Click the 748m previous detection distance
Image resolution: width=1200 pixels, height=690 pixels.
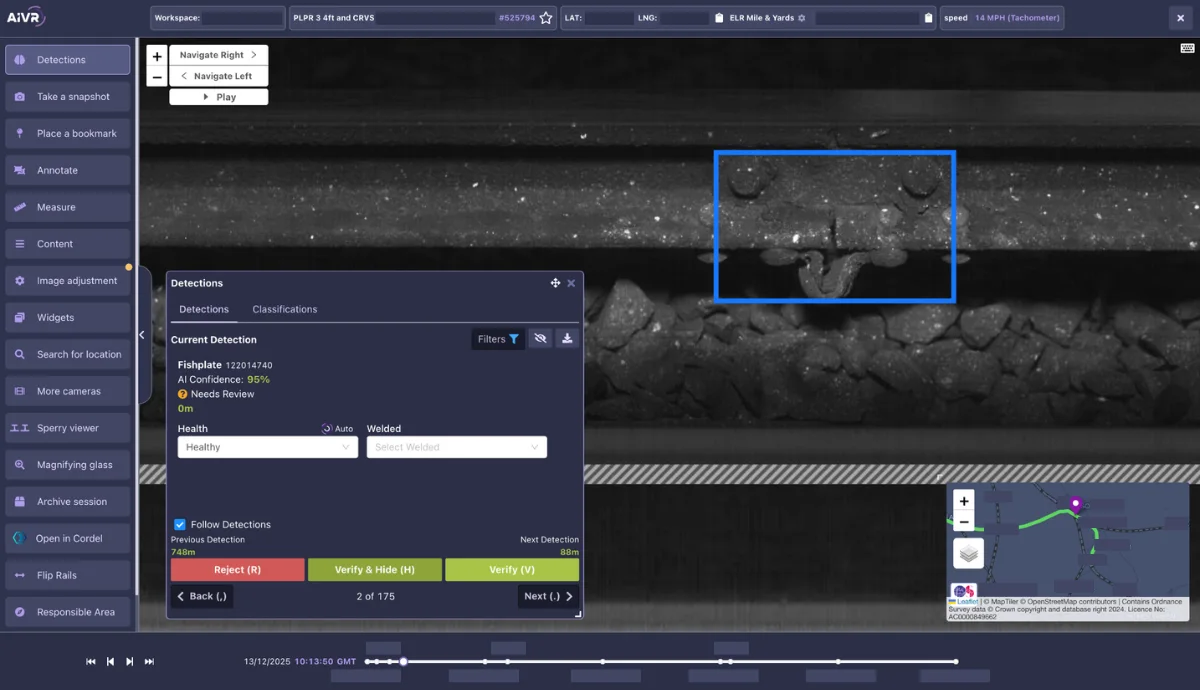point(183,552)
